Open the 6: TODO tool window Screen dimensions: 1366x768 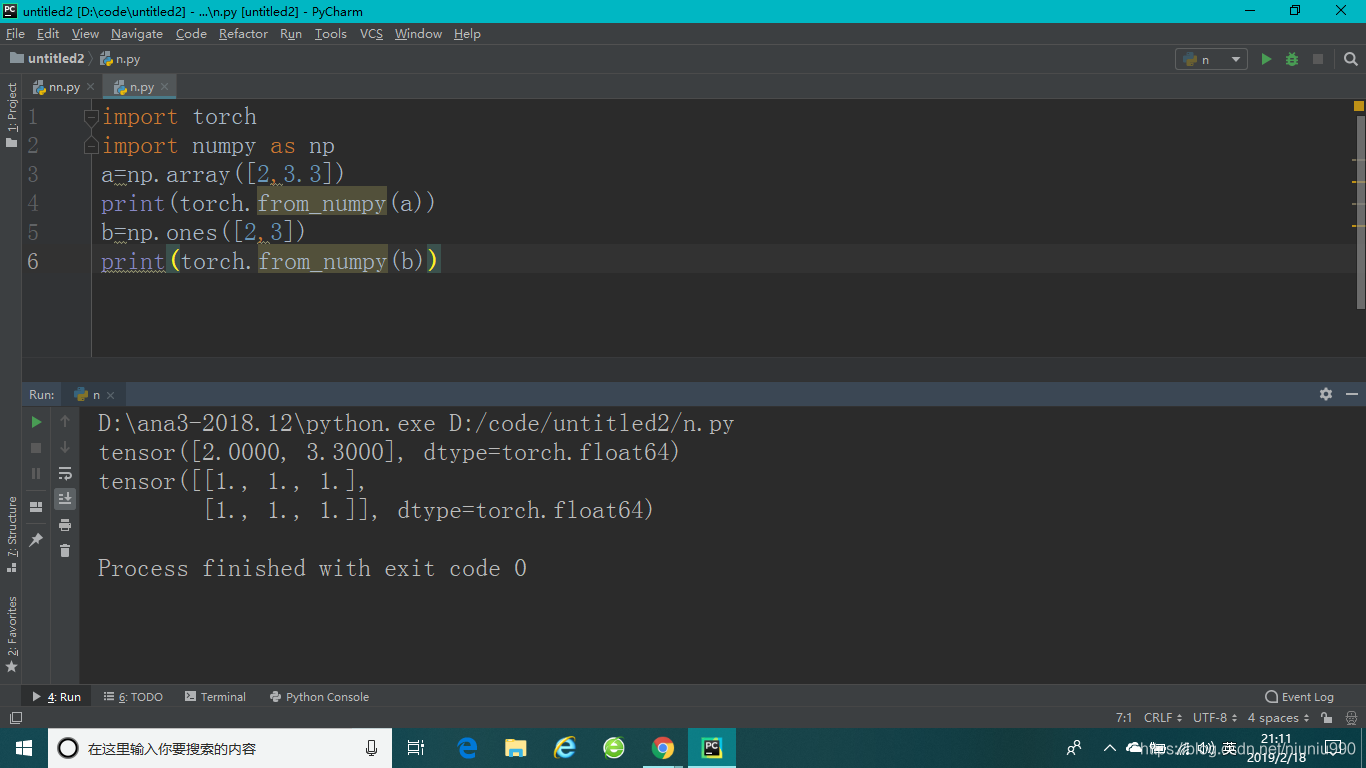coord(133,697)
